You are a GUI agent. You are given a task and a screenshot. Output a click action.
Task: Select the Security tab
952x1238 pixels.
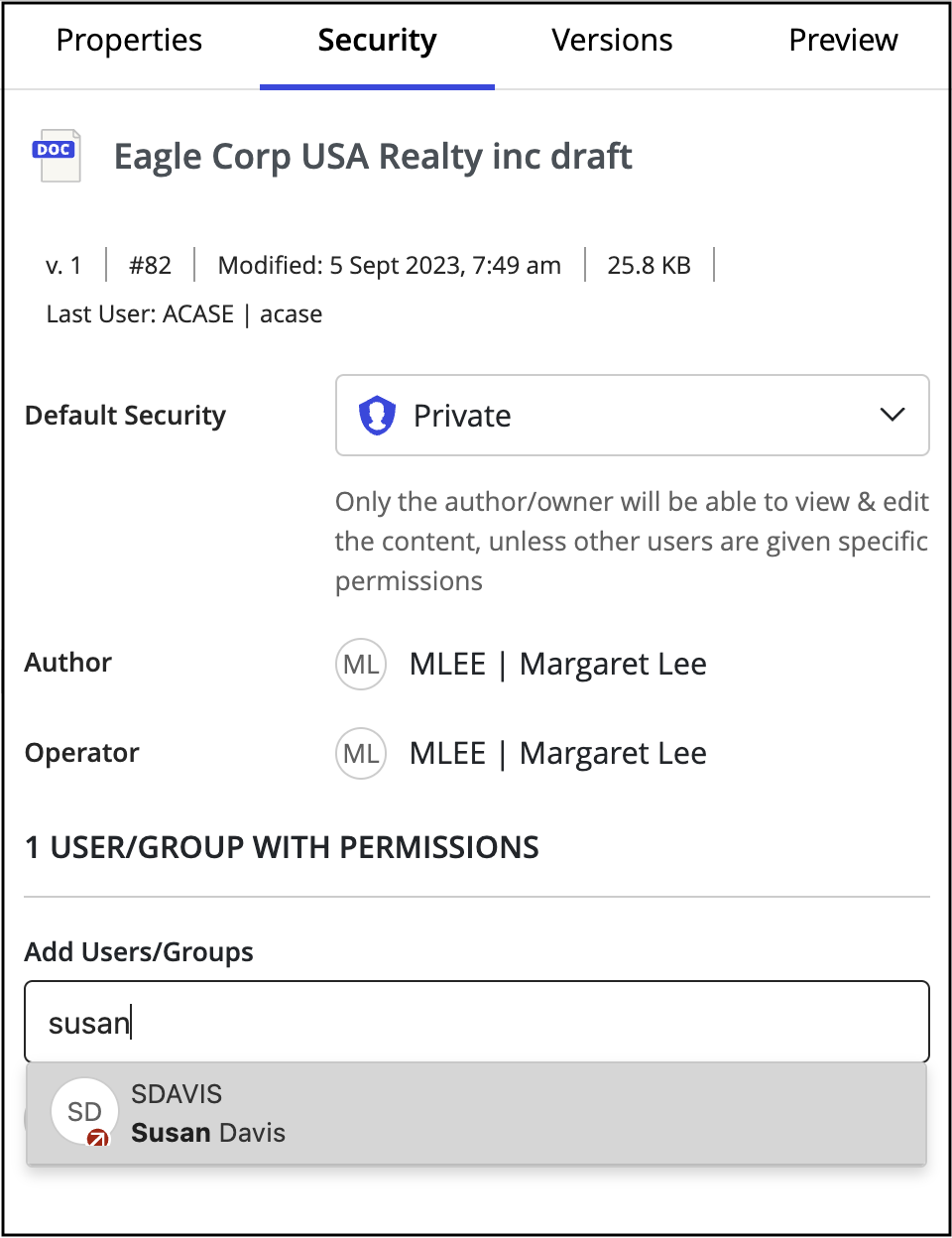(377, 41)
